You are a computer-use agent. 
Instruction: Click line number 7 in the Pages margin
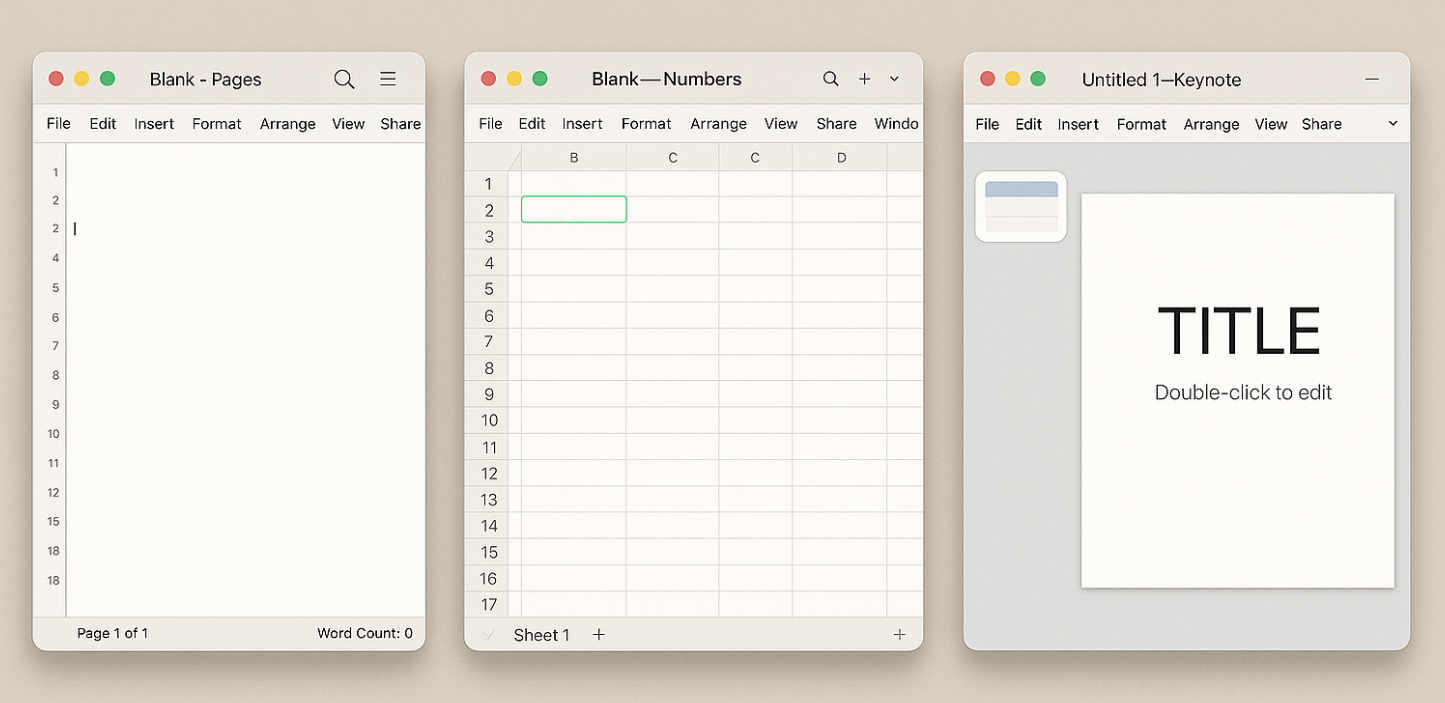point(56,346)
